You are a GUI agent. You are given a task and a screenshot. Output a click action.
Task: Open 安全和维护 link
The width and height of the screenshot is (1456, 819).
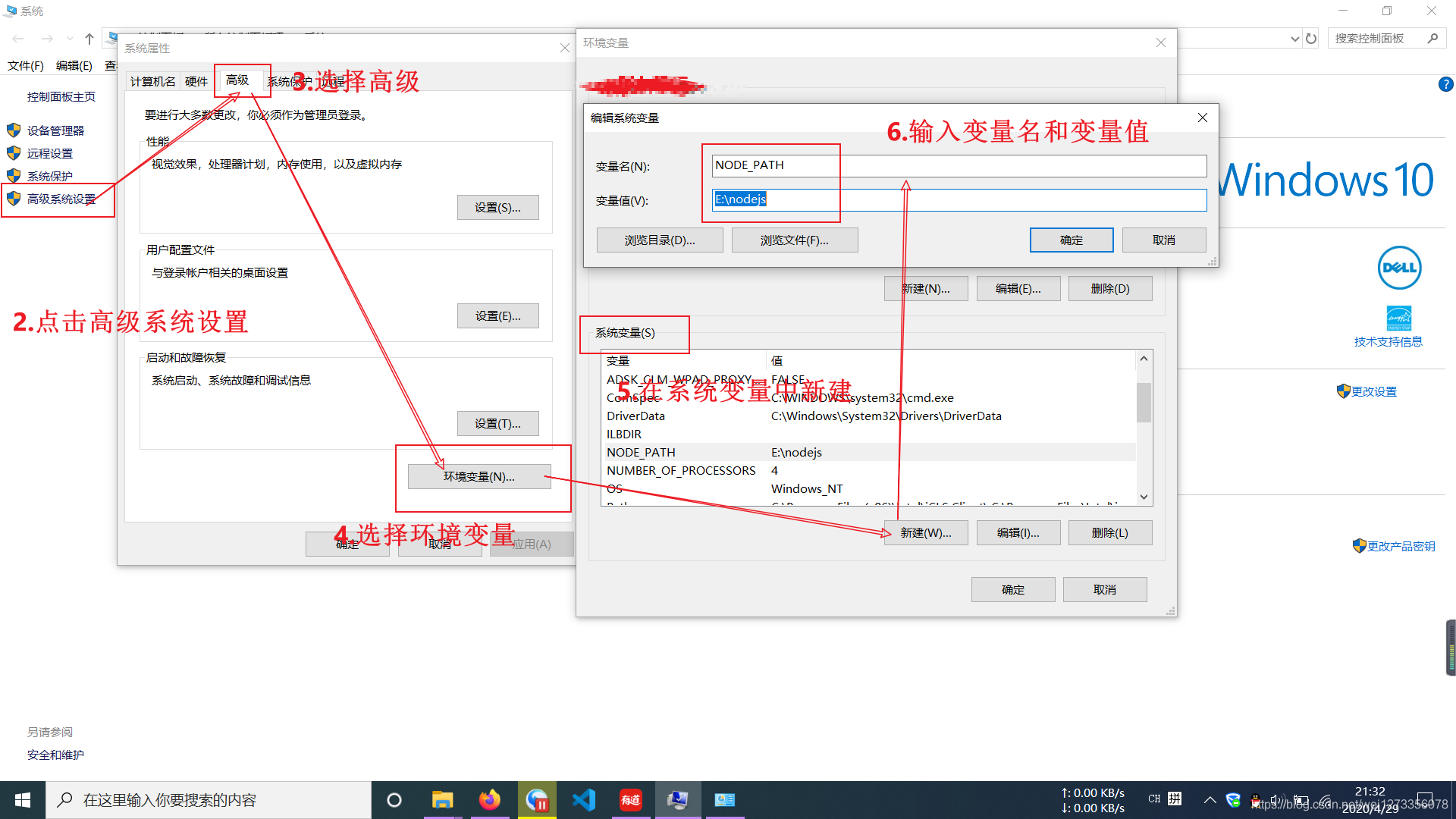pos(55,755)
